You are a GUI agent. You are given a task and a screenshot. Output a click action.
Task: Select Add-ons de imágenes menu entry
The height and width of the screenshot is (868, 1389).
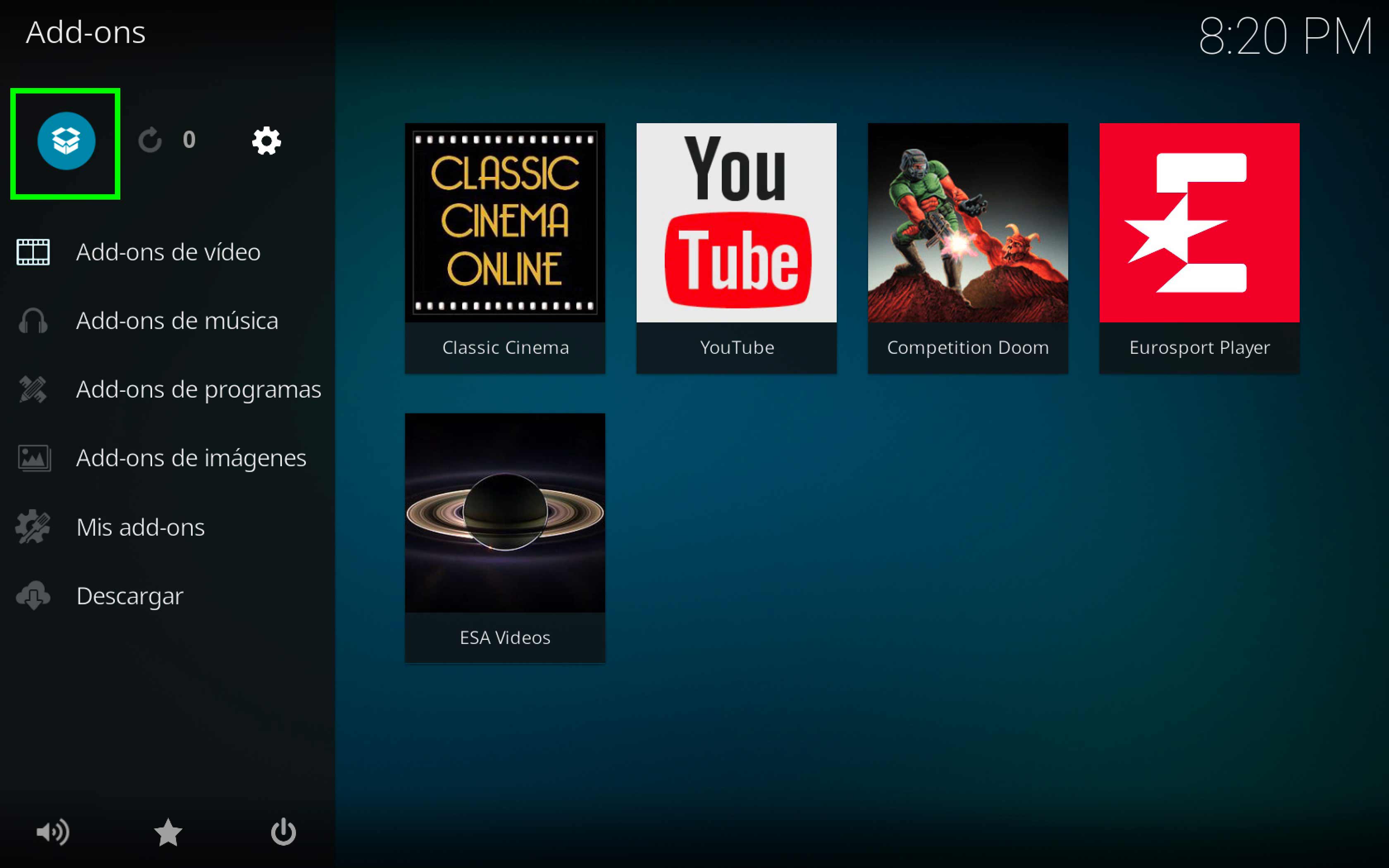(167, 458)
